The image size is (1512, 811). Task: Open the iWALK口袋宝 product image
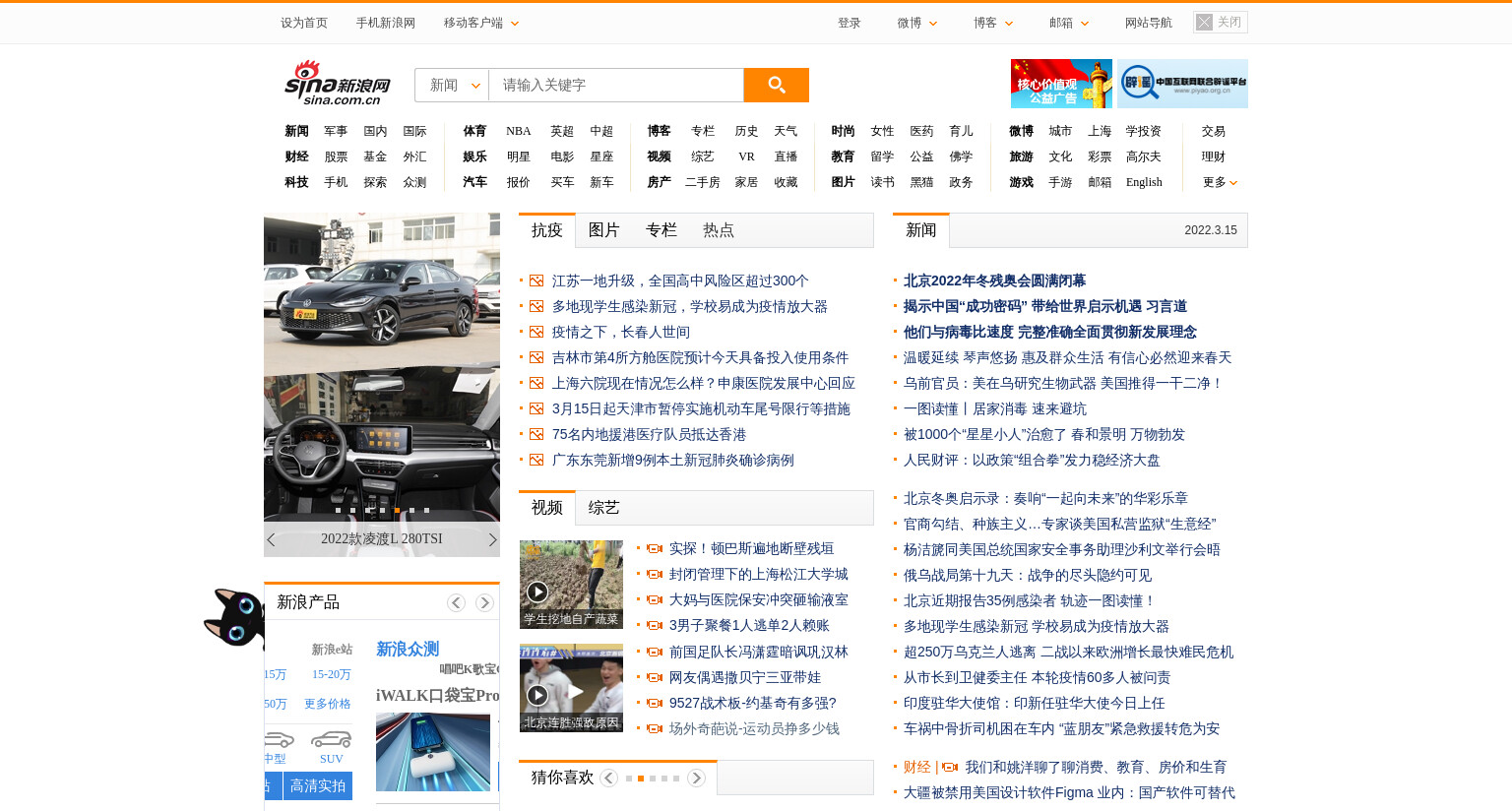pyautogui.click(x=433, y=752)
